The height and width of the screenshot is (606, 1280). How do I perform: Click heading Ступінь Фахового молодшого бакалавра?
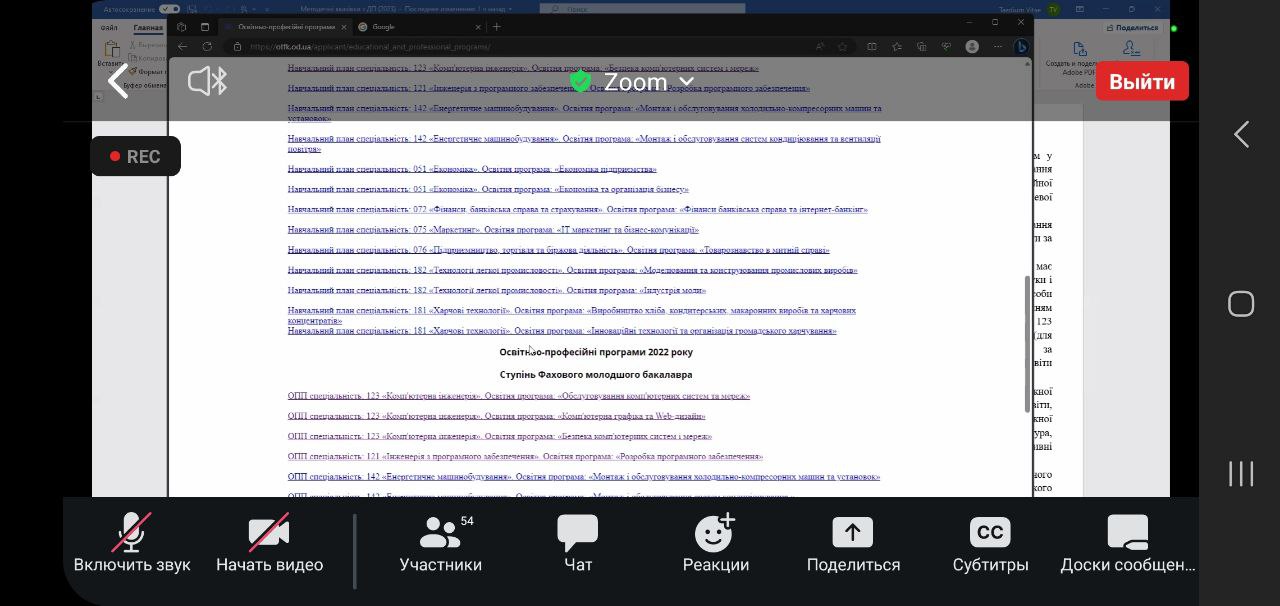coord(596,375)
